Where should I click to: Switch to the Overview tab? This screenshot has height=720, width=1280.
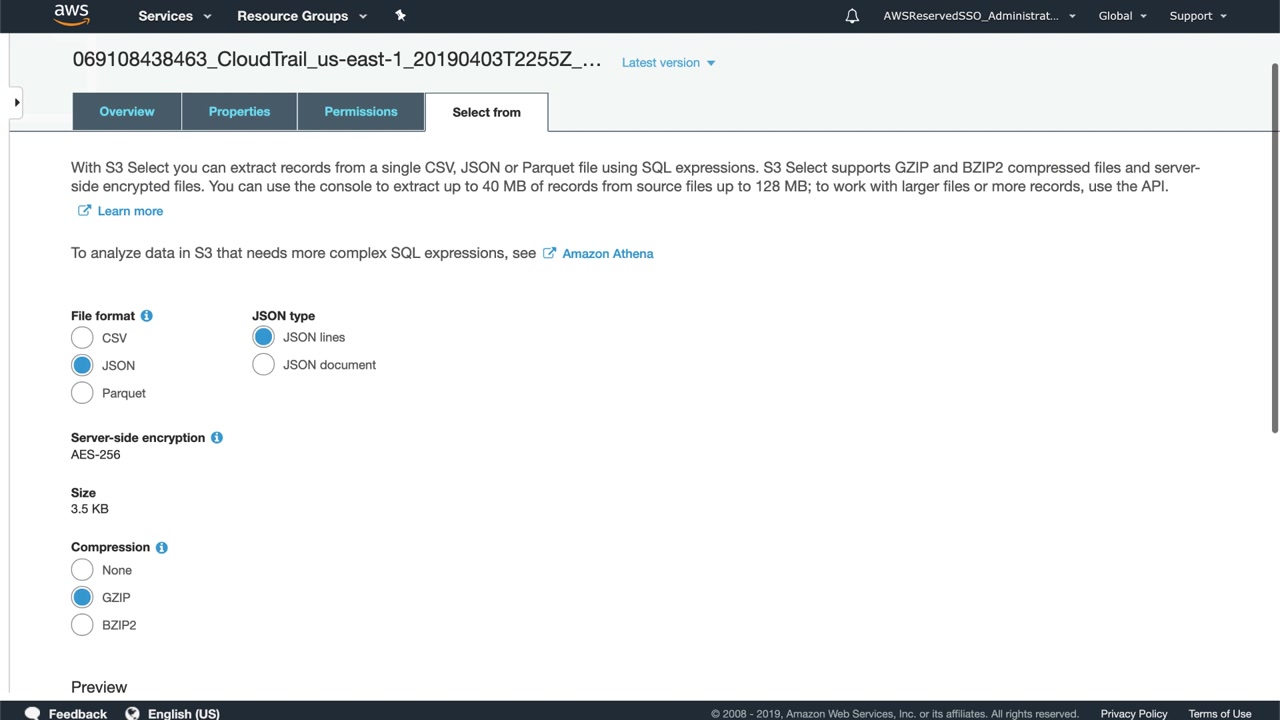(127, 111)
